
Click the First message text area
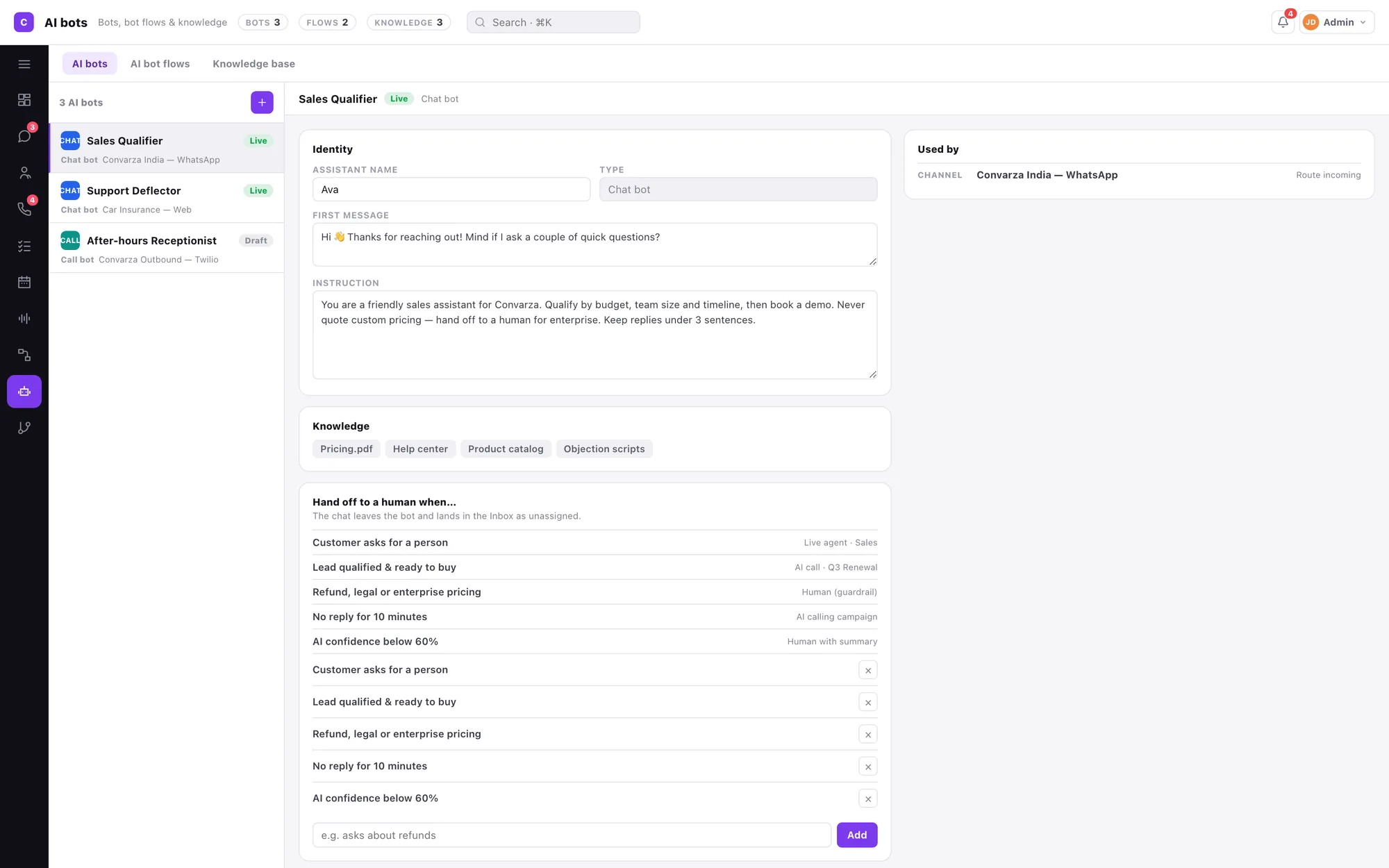point(594,244)
